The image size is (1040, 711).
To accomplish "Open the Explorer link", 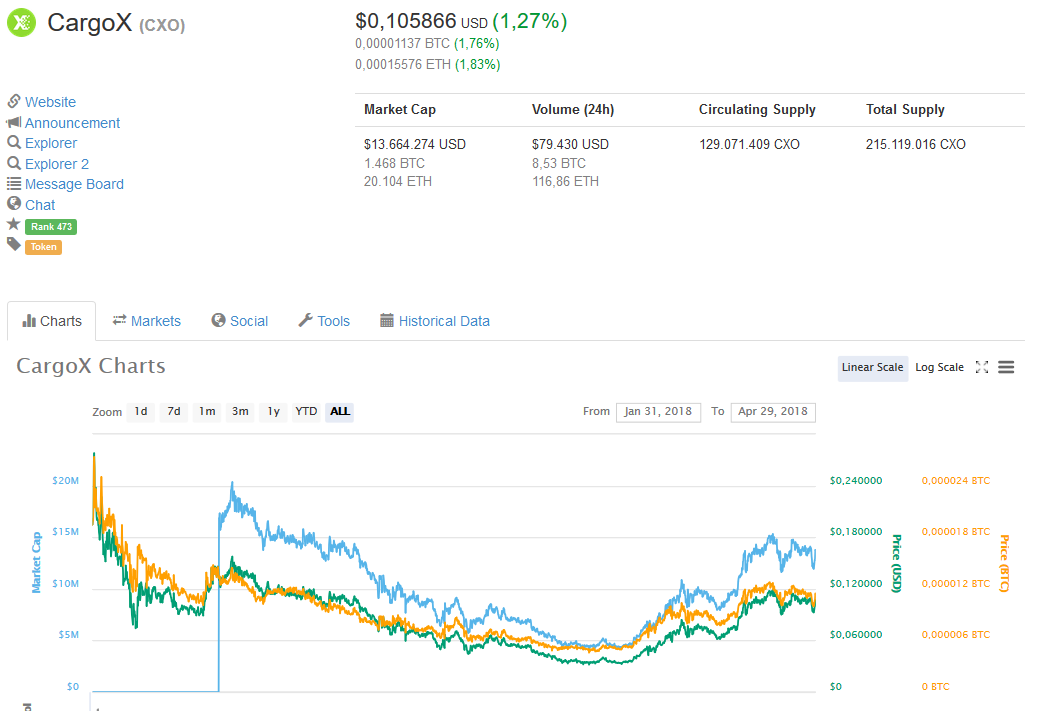I will tap(51, 143).
